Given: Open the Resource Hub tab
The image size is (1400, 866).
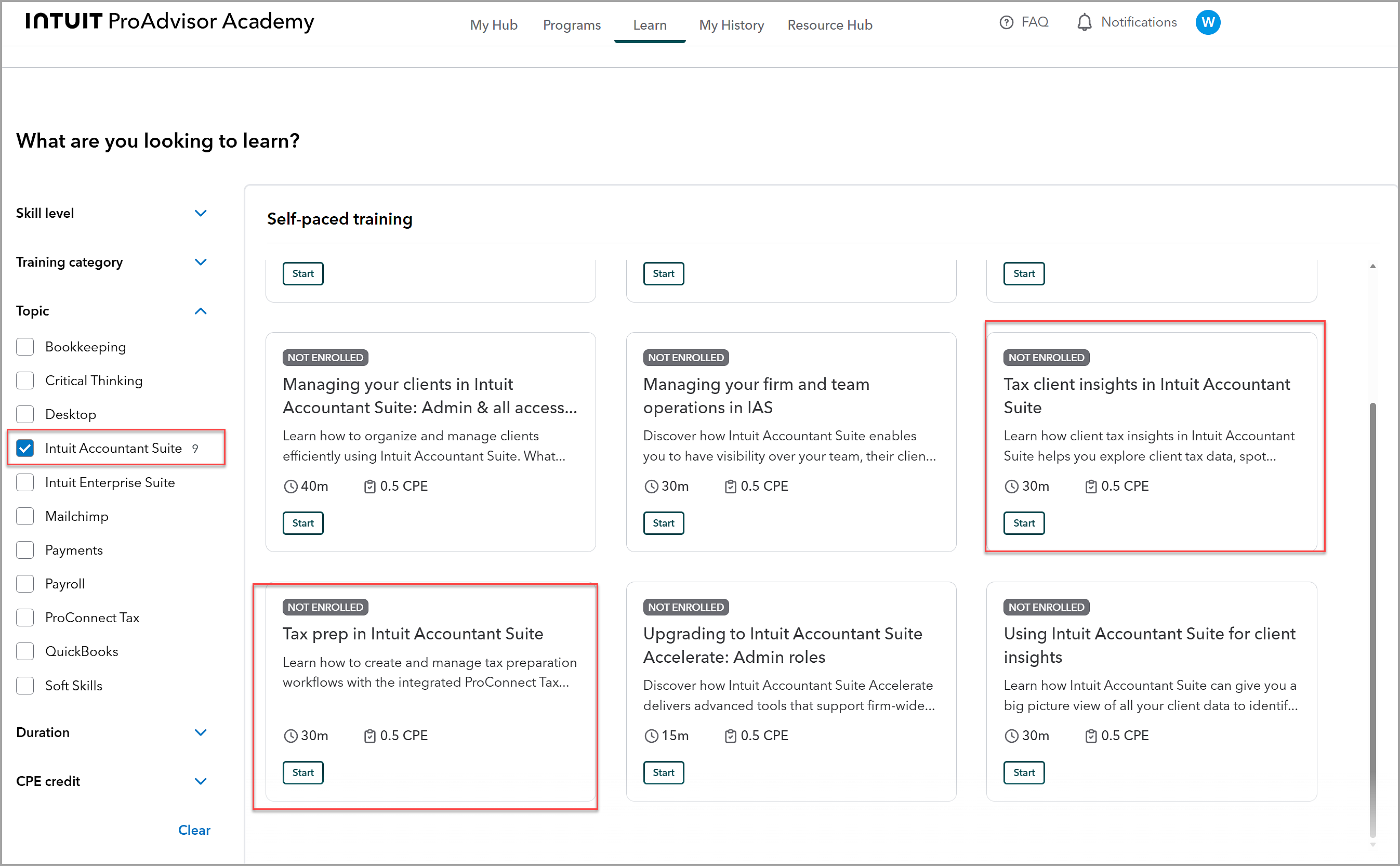Looking at the screenshot, I should point(830,24).
